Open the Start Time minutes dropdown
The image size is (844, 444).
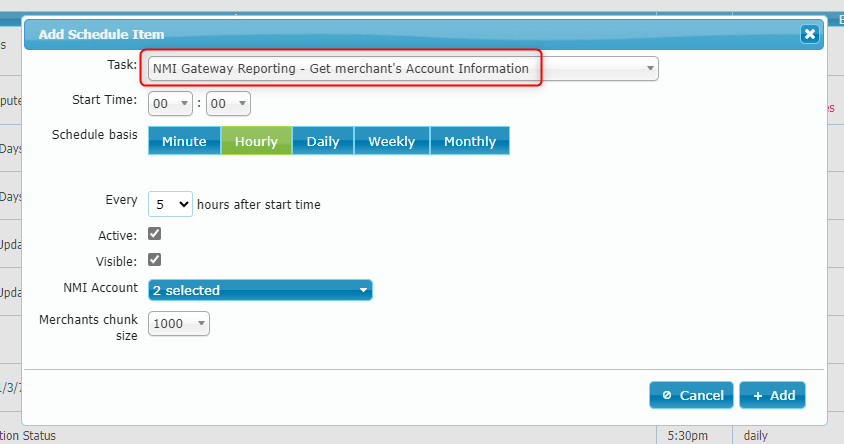[x=228, y=103]
